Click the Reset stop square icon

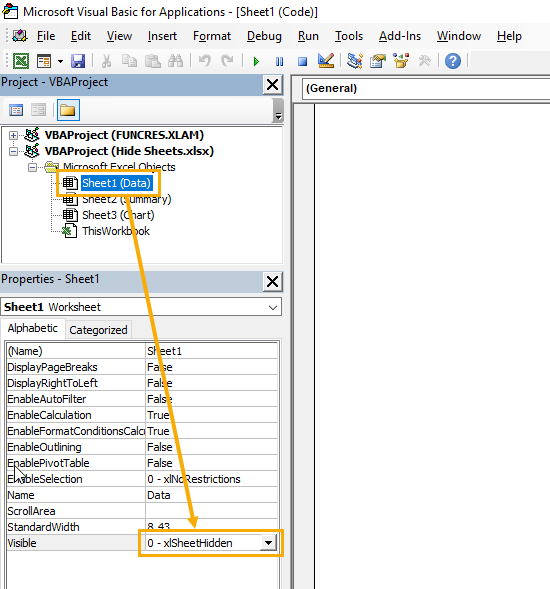pos(302,61)
